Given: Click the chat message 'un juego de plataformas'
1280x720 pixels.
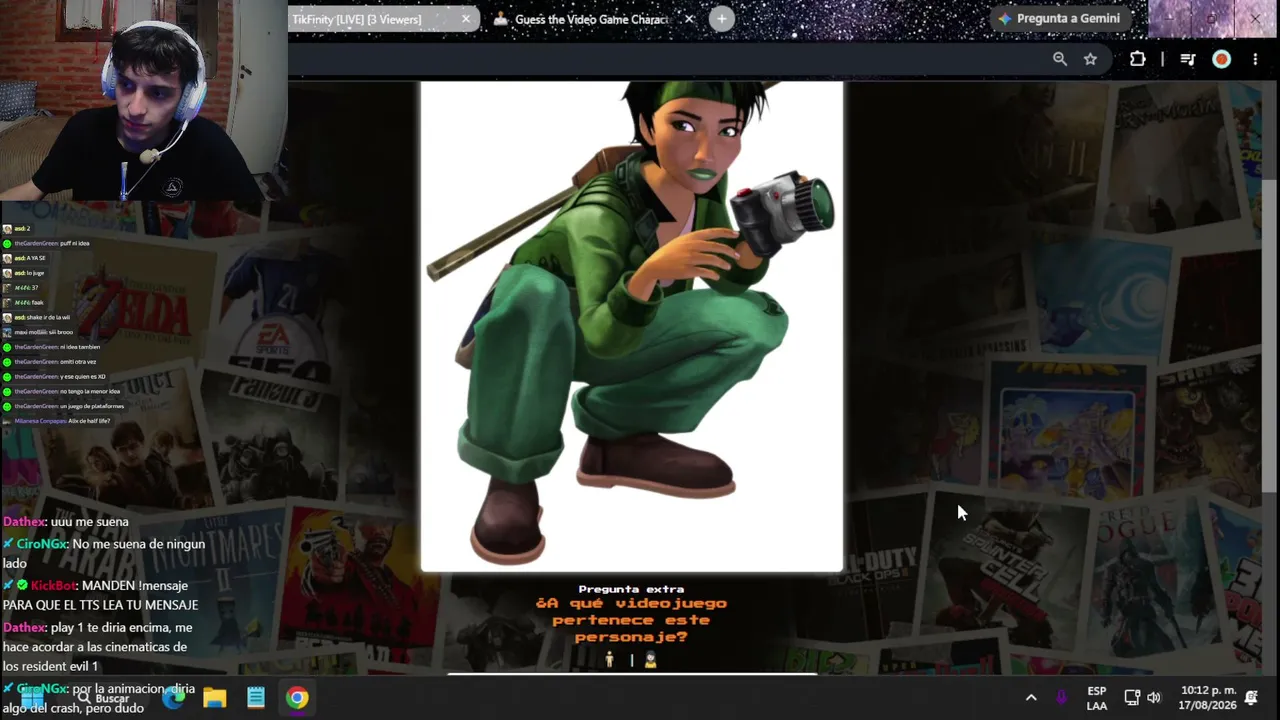Looking at the screenshot, I should point(64,406).
